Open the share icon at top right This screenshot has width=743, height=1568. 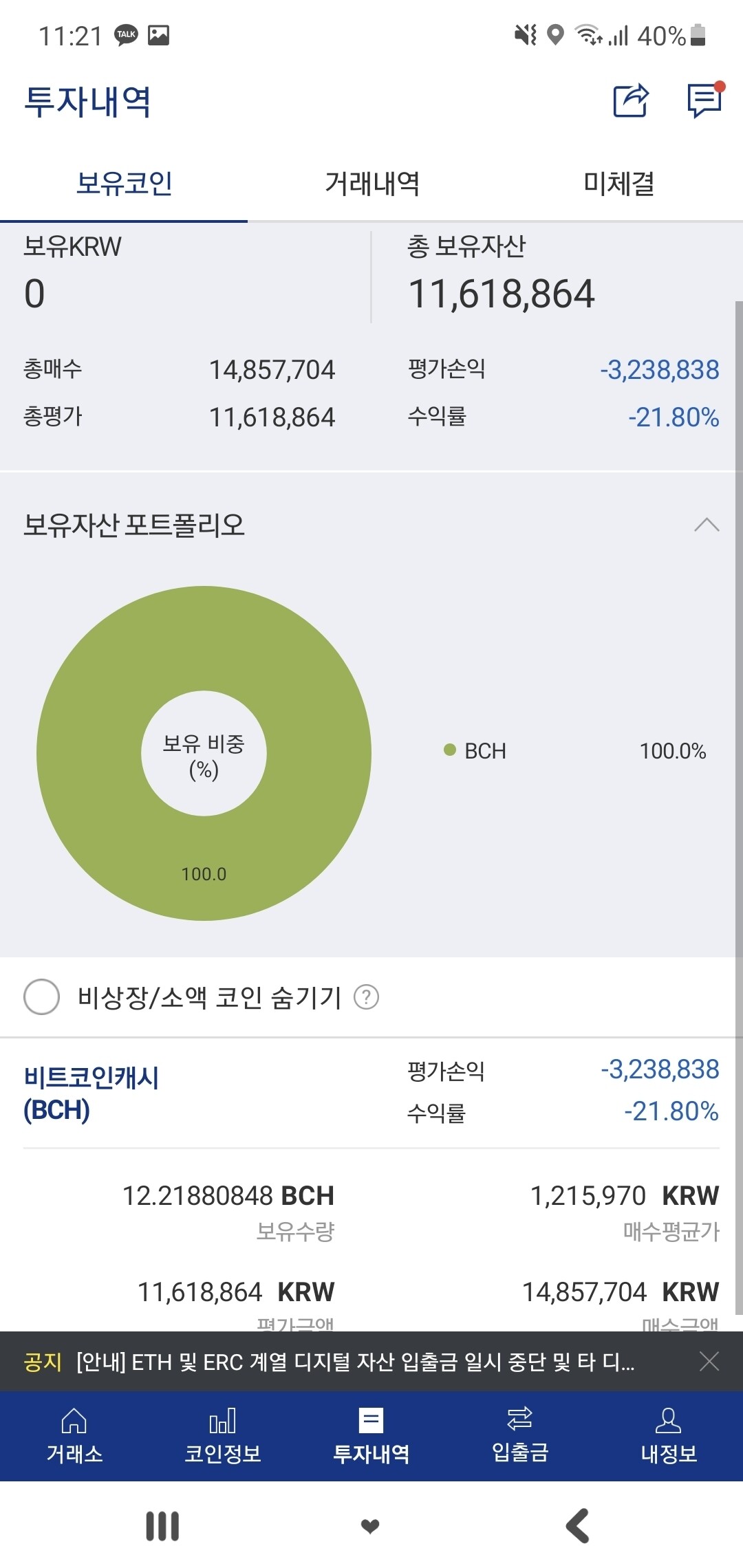(630, 101)
